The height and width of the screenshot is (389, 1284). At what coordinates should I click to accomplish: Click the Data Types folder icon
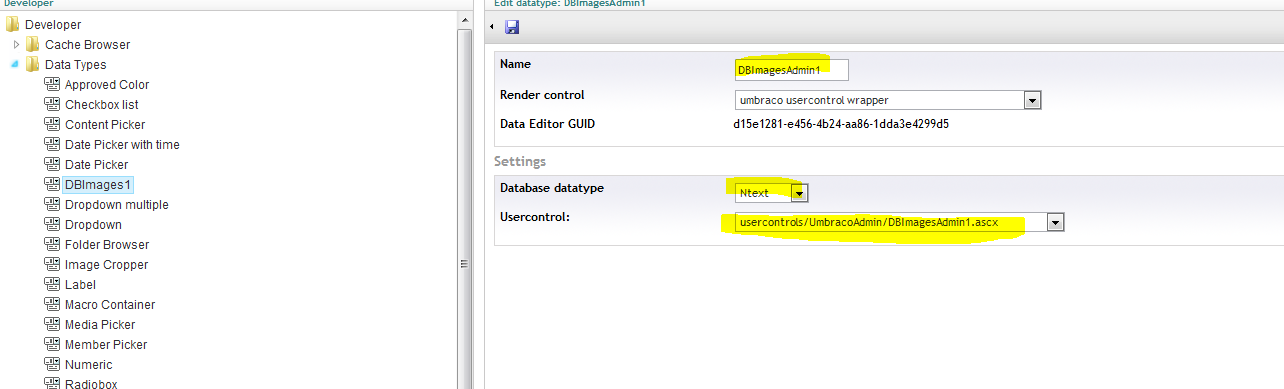[x=33, y=64]
